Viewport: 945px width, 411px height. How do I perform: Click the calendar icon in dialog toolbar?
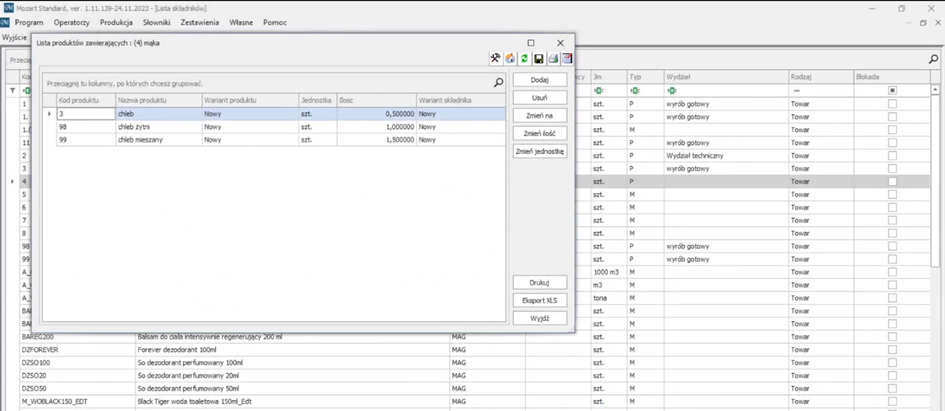point(567,59)
